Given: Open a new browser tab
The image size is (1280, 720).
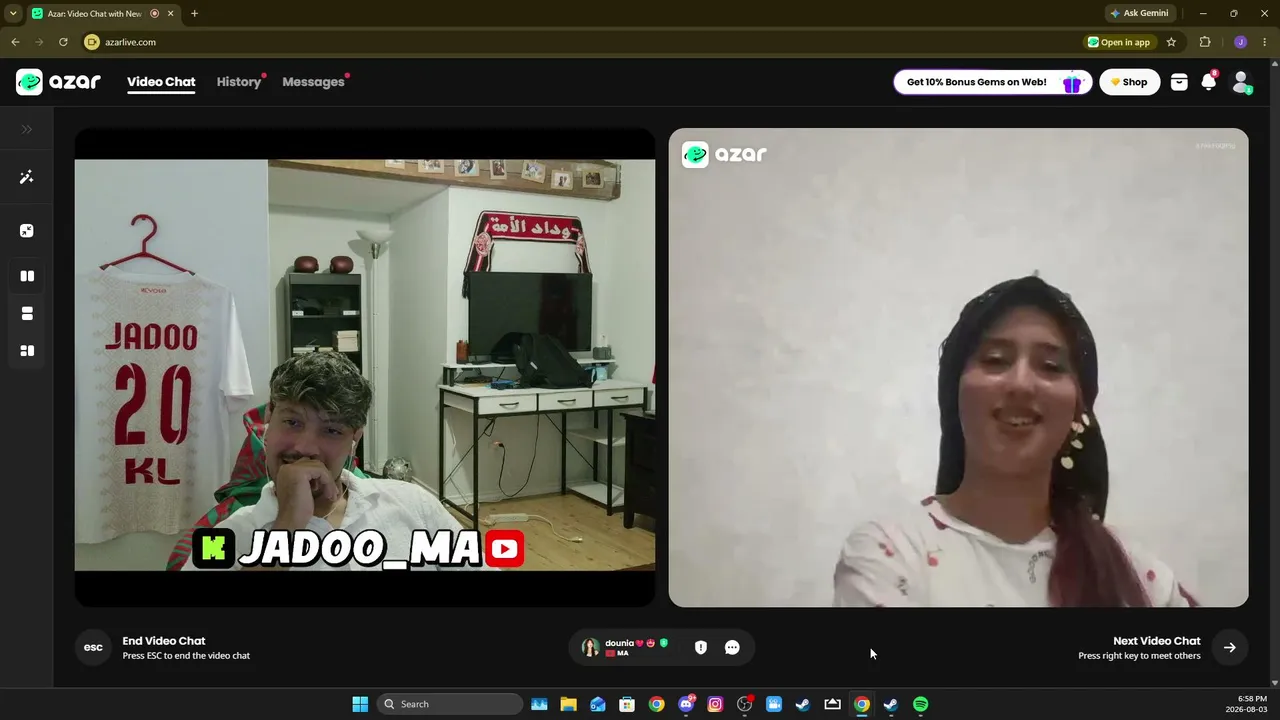Looking at the screenshot, I should (194, 13).
